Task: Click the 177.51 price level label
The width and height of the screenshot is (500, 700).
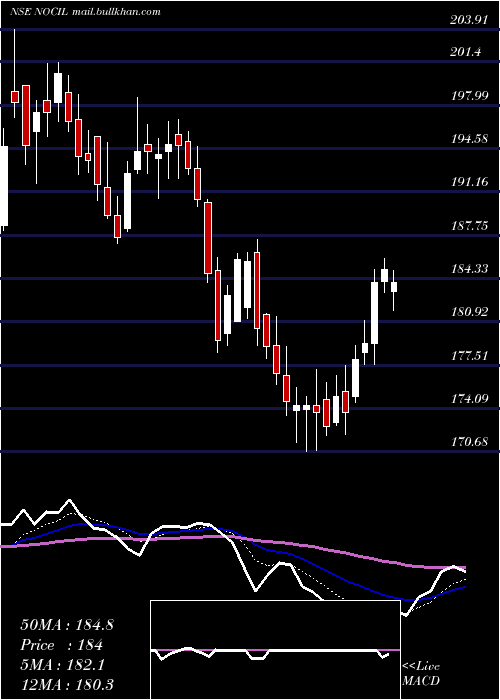Action: pos(469,355)
